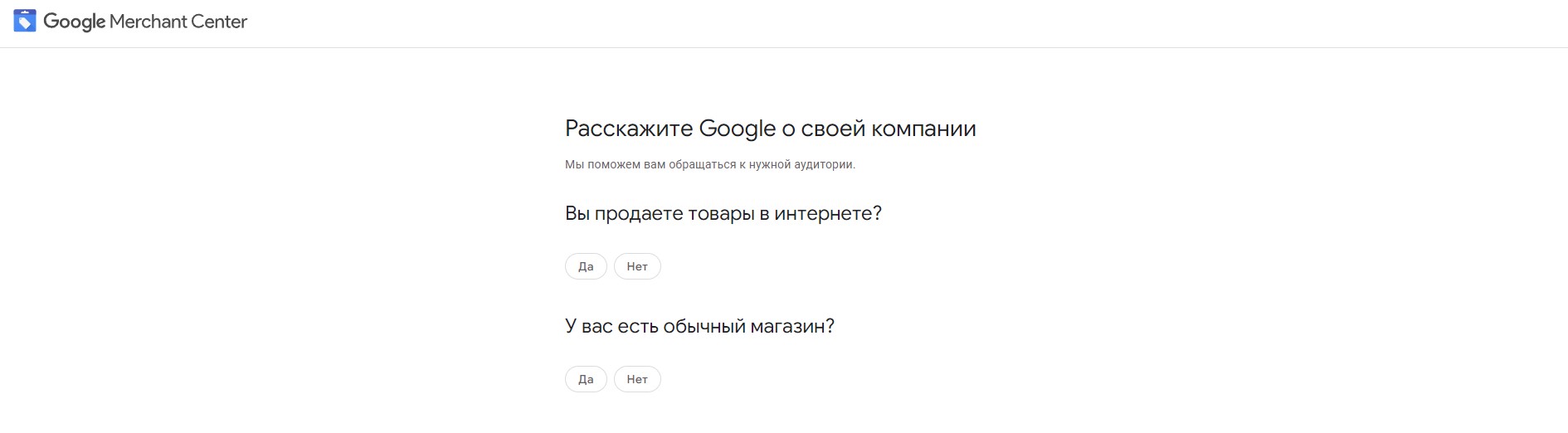Click the Merchant Center blue tag logo icon
The height and width of the screenshot is (433, 1568).
[x=25, y=21]
